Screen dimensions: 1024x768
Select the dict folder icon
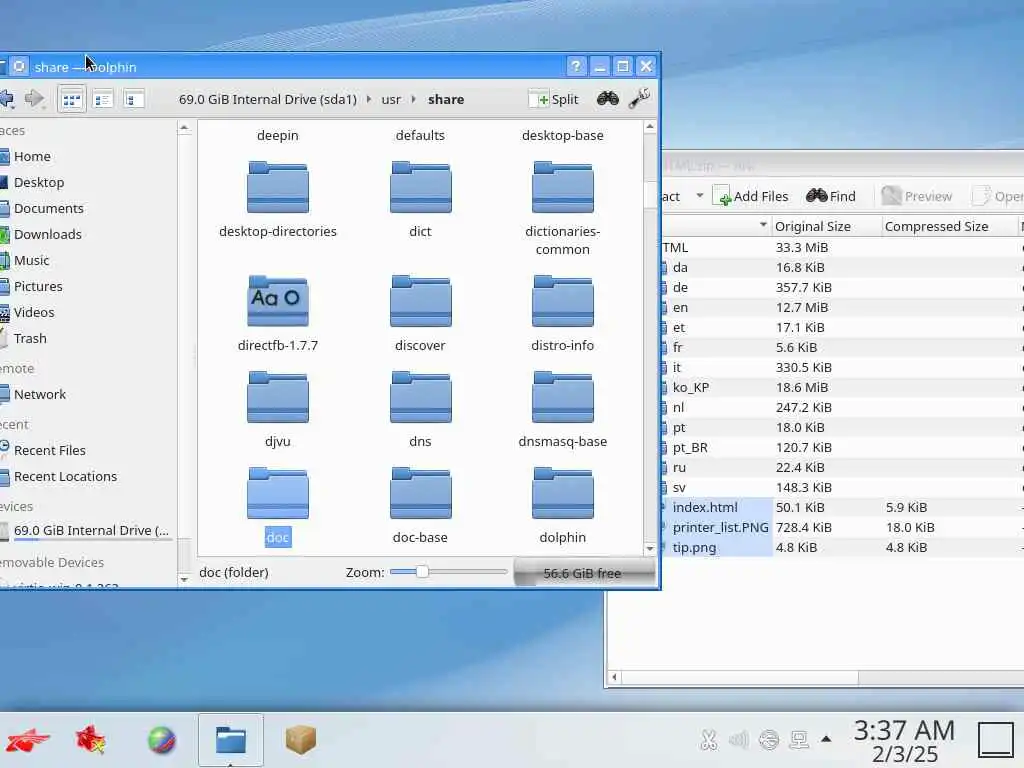tap(421, 188)
